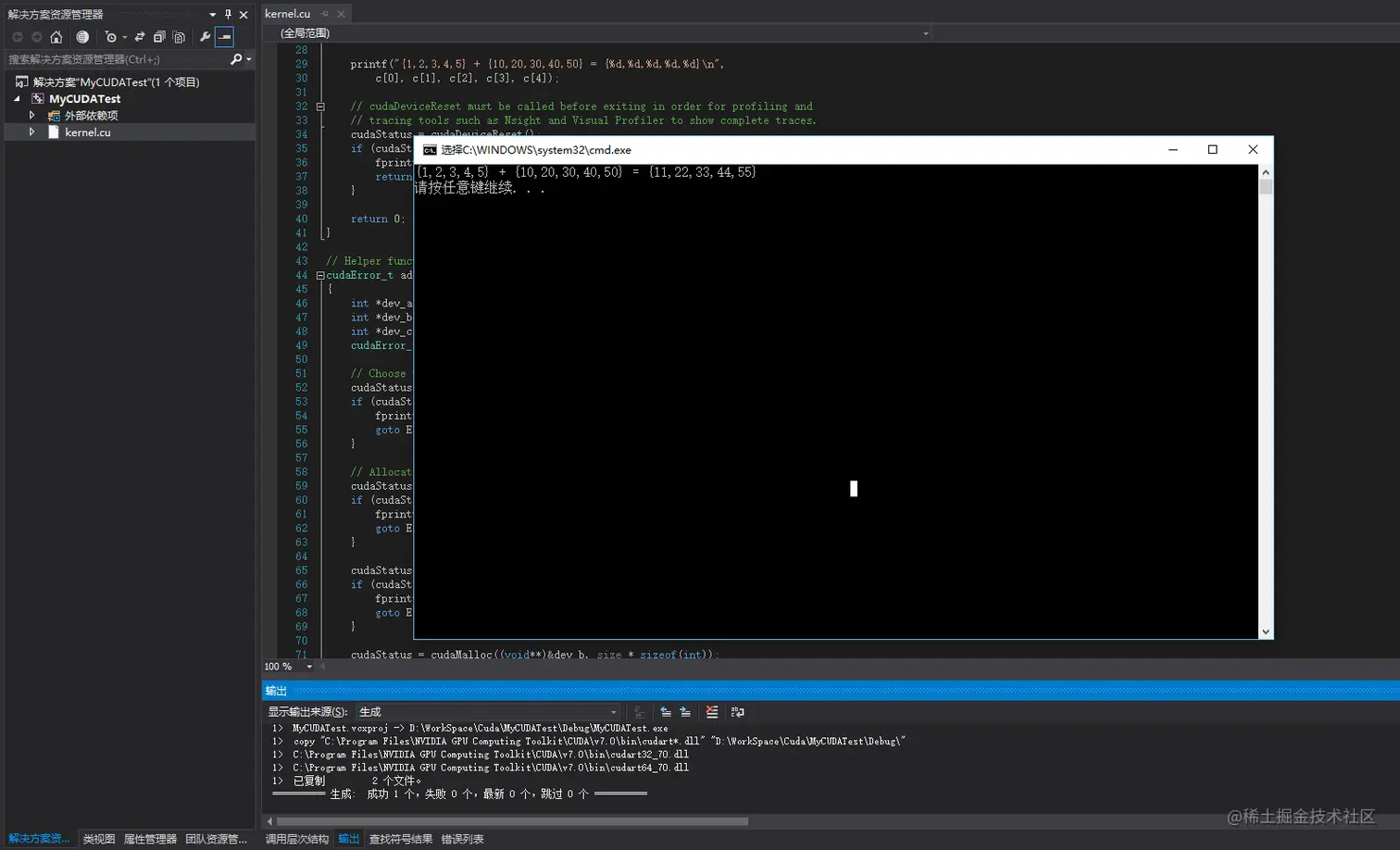This screenshot has width=1400, height=850.
Task: Toggle the preview selected items button
Action: 224,37
